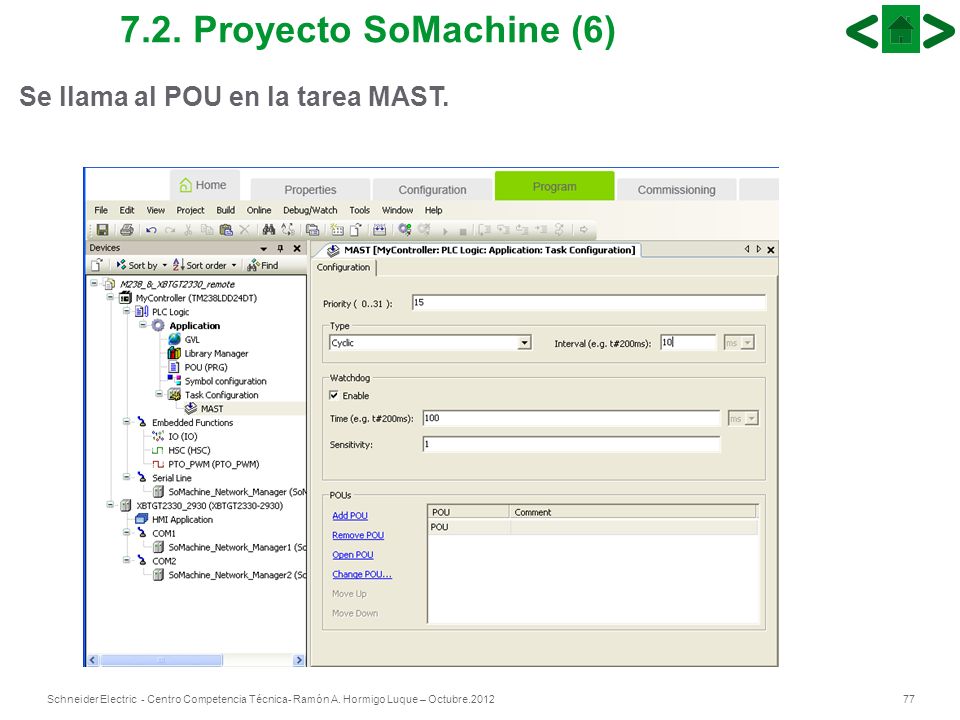Screen dimensions: 960x720
Task: Click the Sensitivity input field
Action: coord(571,444)
